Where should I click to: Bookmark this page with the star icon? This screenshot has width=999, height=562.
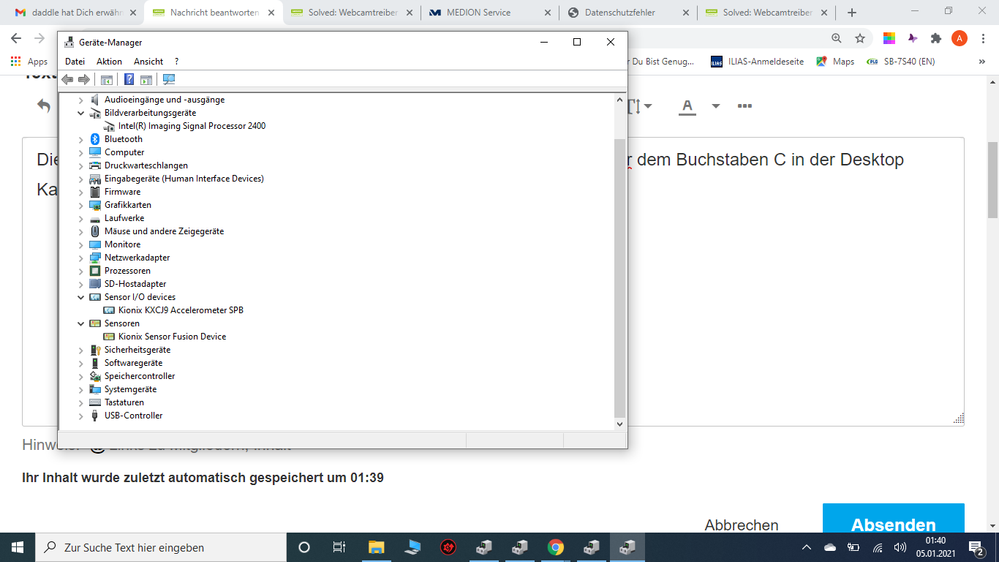click(x=860, y=38)
